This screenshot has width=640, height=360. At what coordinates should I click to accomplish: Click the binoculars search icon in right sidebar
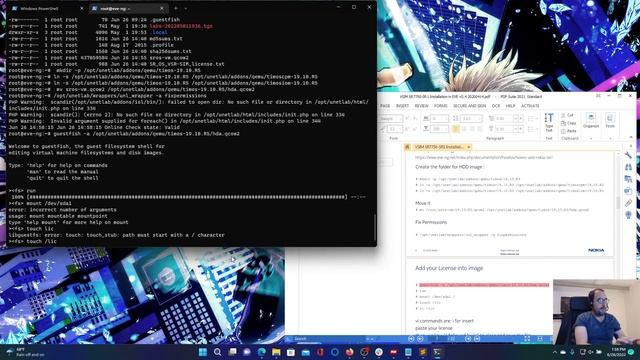pyautogui.click(x=628, y=167)
